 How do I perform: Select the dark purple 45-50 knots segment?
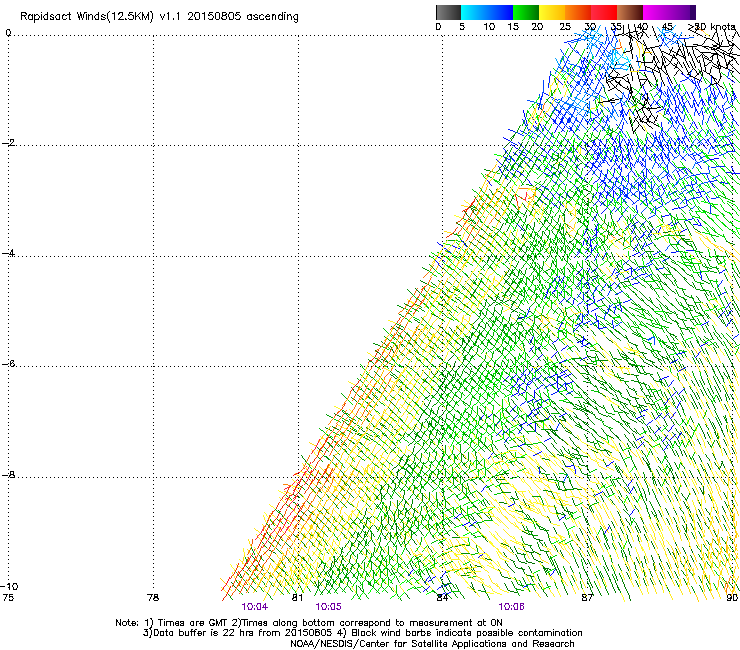point(682,12)
